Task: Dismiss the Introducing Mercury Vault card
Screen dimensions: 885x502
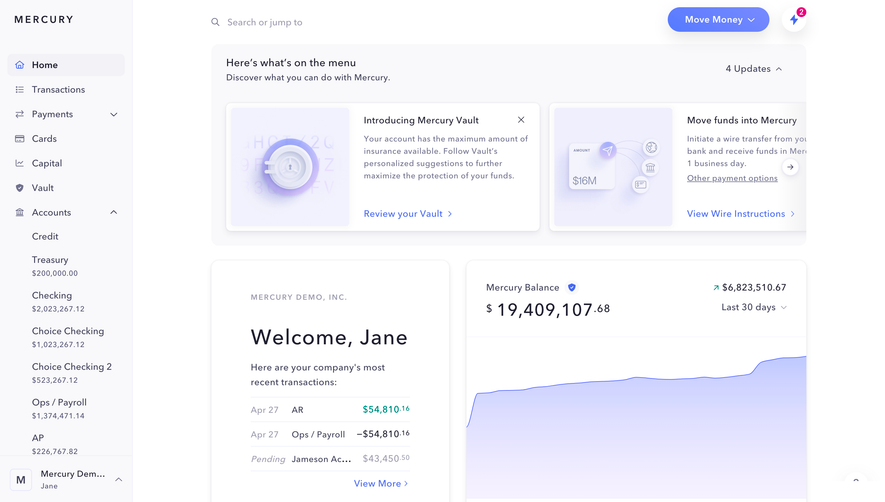Action: (521, 120)
